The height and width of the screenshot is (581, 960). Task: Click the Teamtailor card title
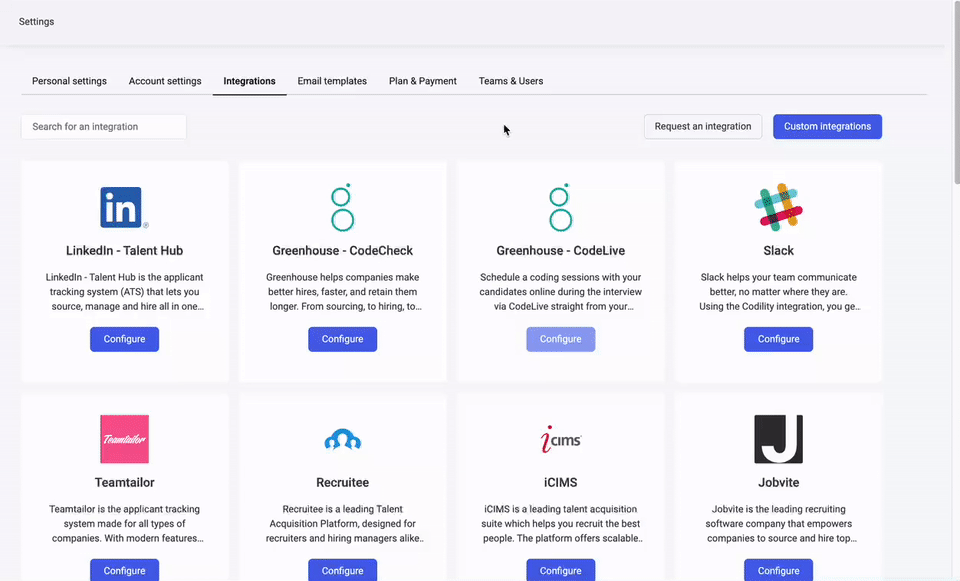tap(124, 482)
